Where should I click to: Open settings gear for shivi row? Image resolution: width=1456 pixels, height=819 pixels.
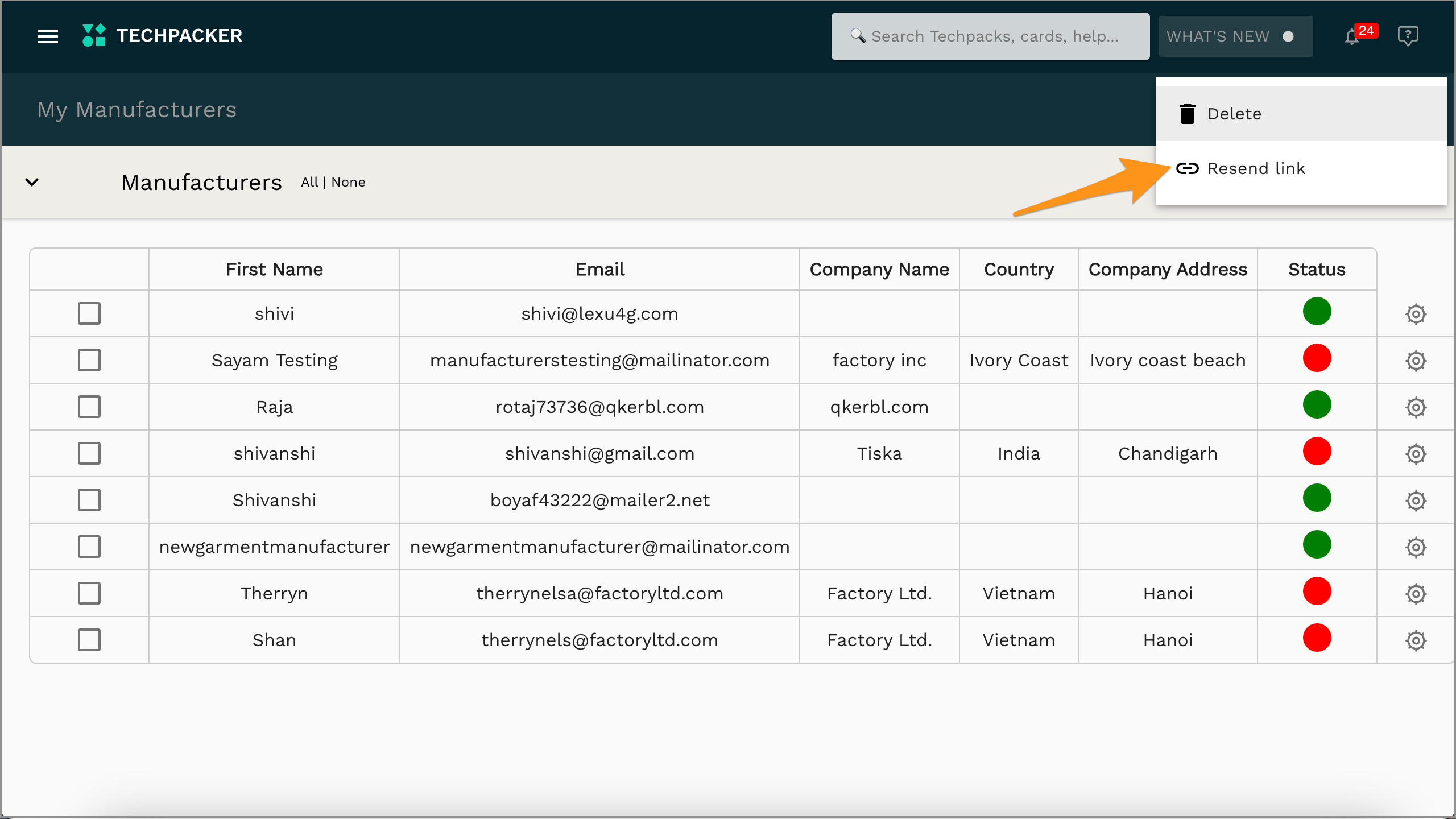click(x=1416, y=314)
